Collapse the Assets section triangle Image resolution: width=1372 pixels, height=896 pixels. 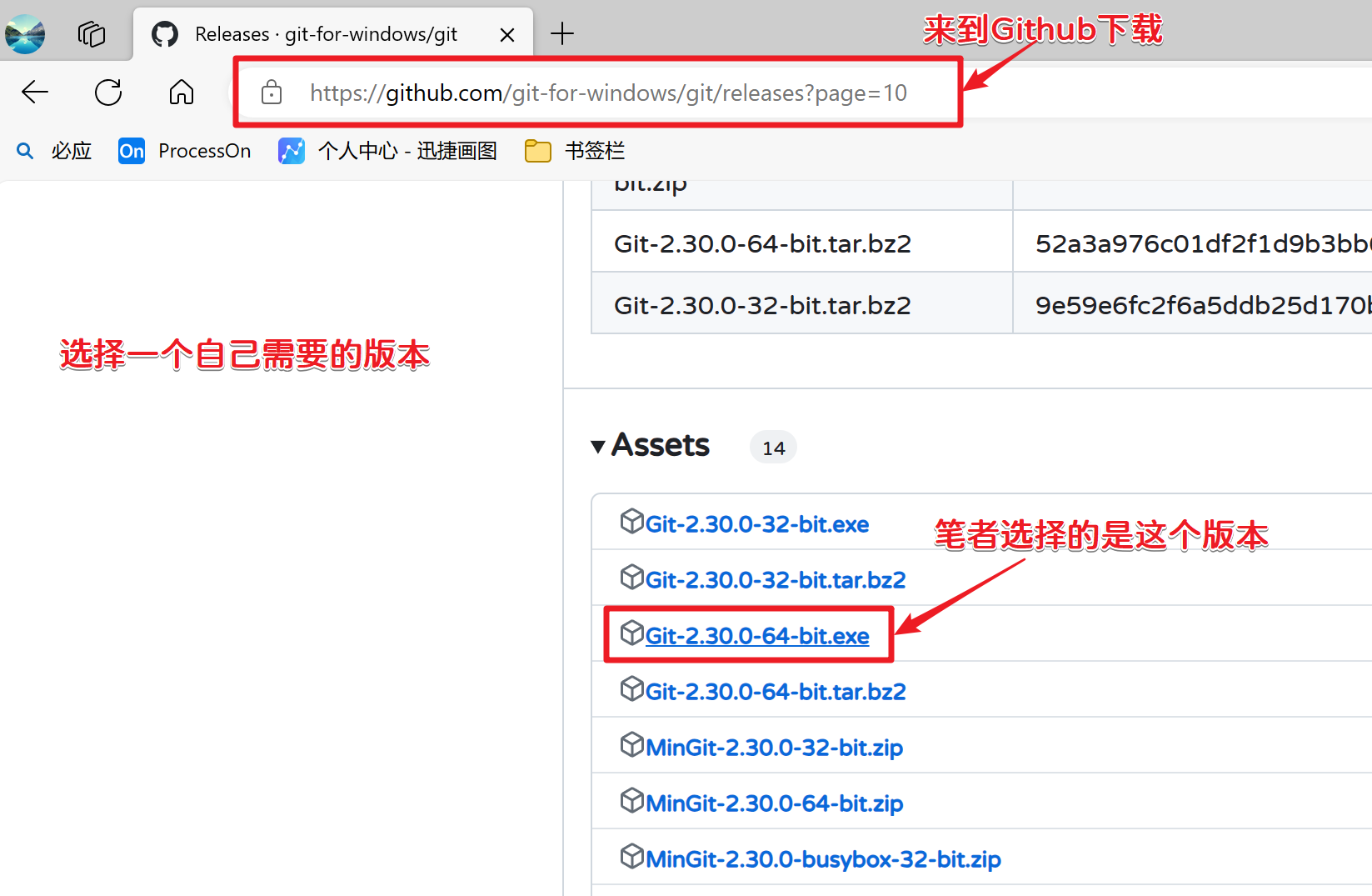tap(598, 447)
